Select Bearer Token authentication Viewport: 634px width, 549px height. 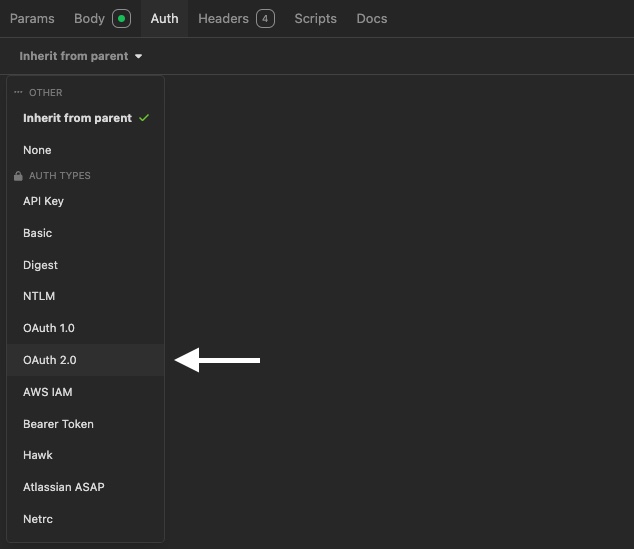58,424
